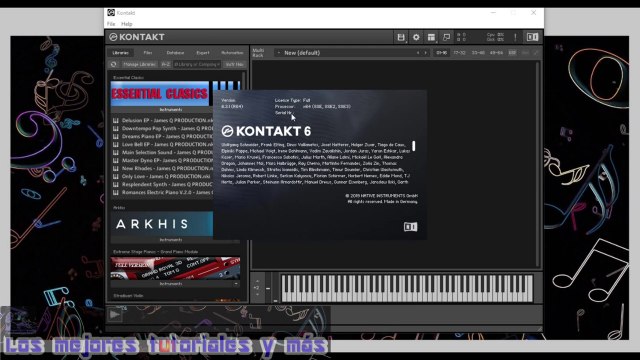Click Resplendent Synth instrument icon
This screenshot has width=640, height=360.
coord(116,184)
